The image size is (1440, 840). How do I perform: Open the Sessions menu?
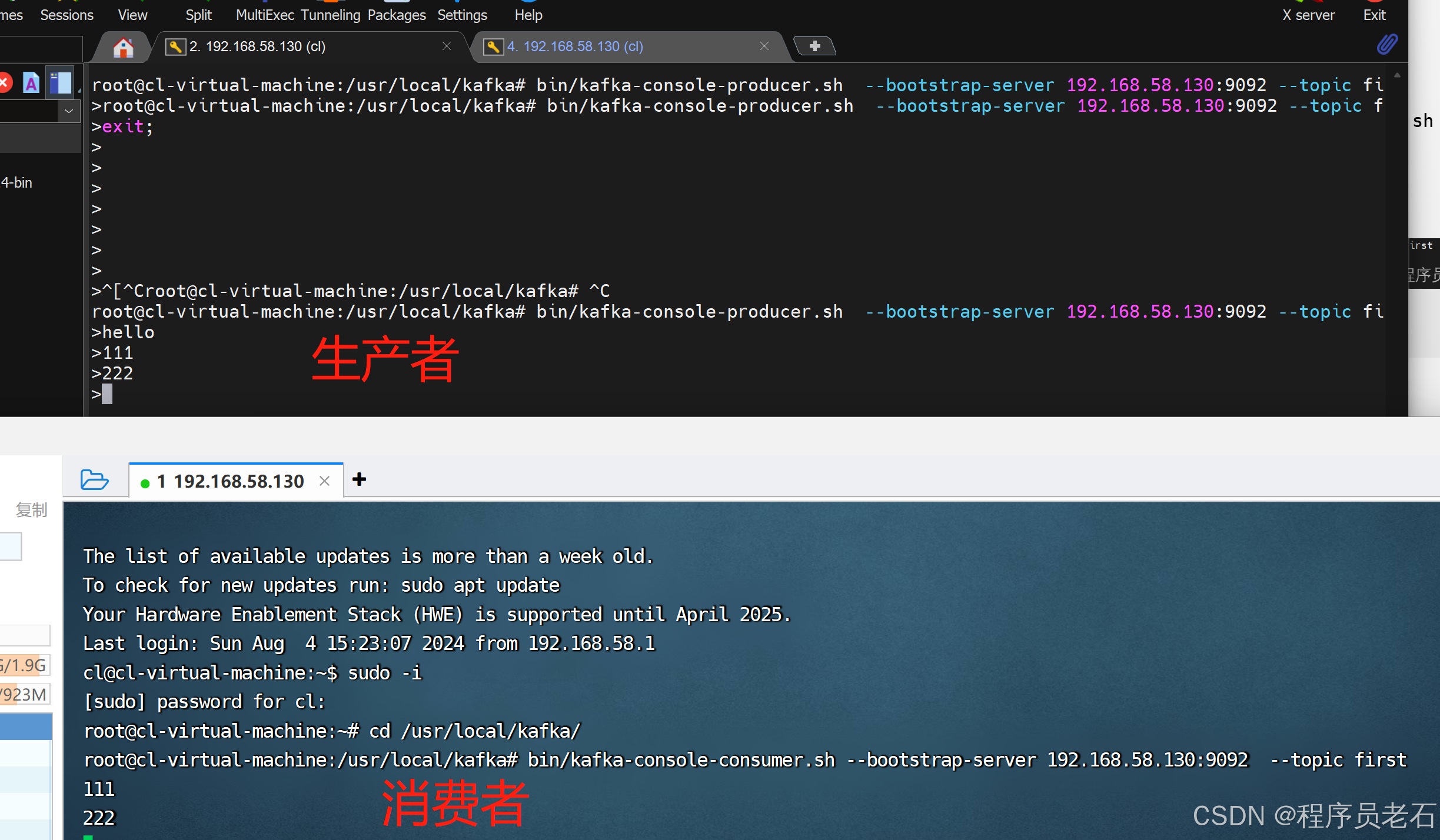[66, 15]
